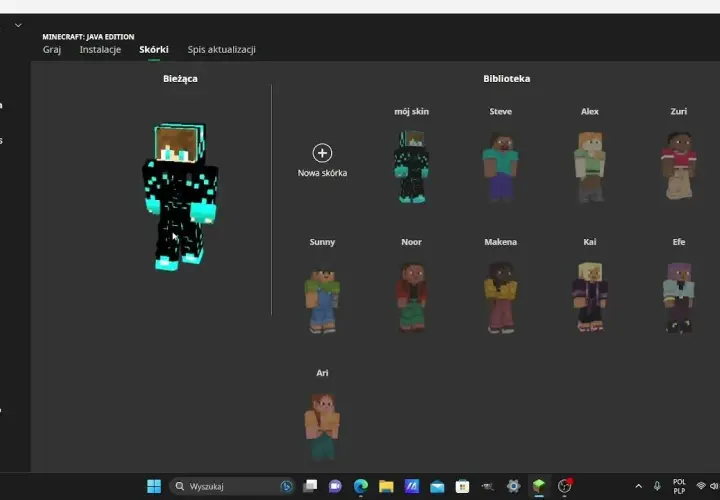Click the Kai name label
This screenshot has height=500, width=720.
[x=590, y=242]
